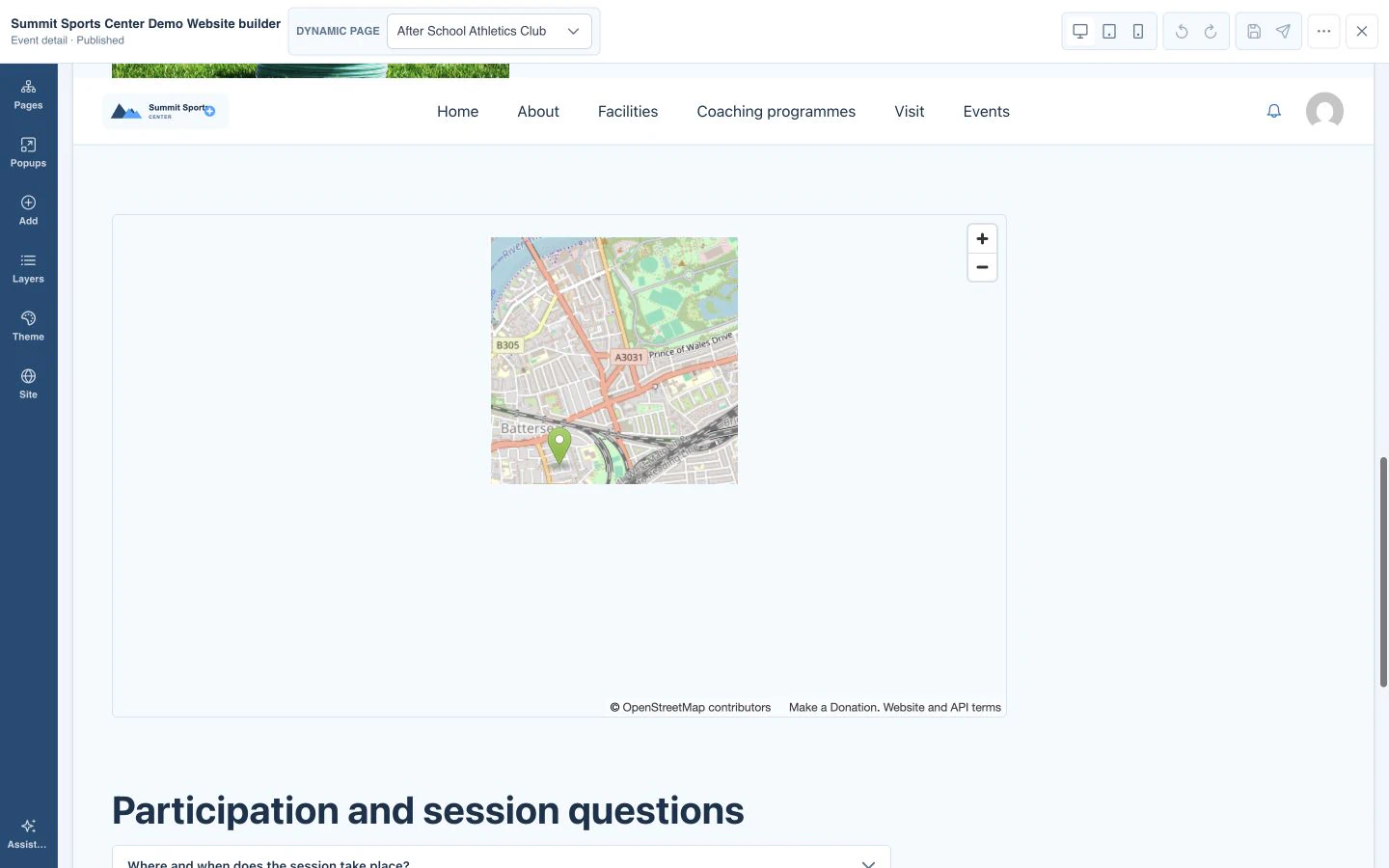Open the Add elements panel
This screenshot has height=868, width=1389.
coord(28,210)
